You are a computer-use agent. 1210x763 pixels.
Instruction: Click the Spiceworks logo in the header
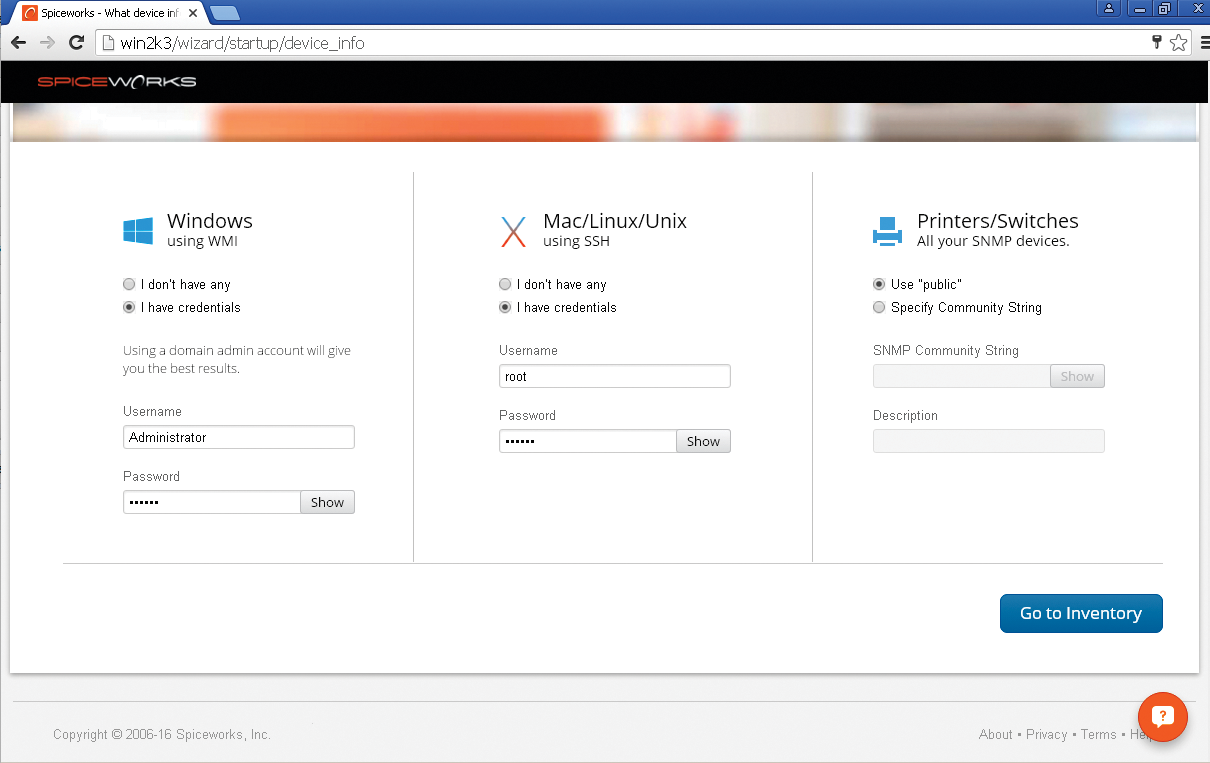pos(116,81)
